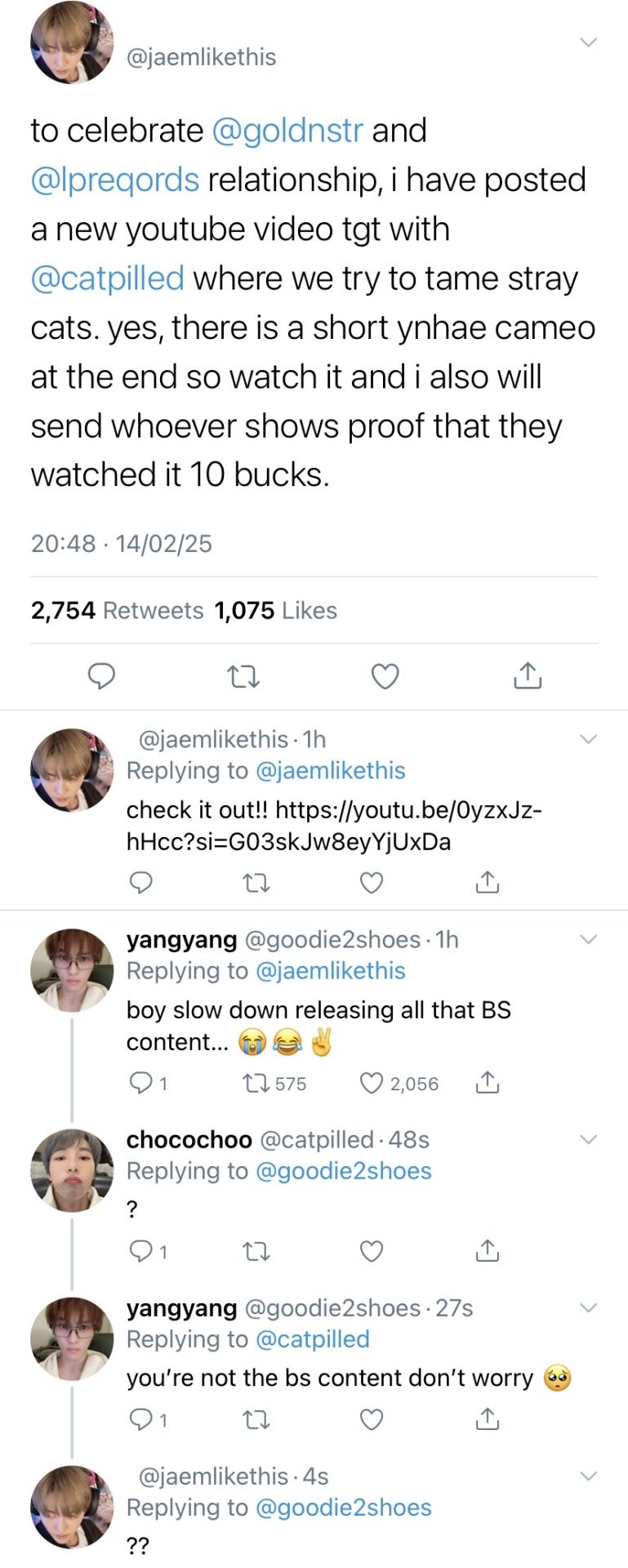Share chocochoo's '?' tweet
The image size is (628, 1568).
click(x=487, y=1250)
